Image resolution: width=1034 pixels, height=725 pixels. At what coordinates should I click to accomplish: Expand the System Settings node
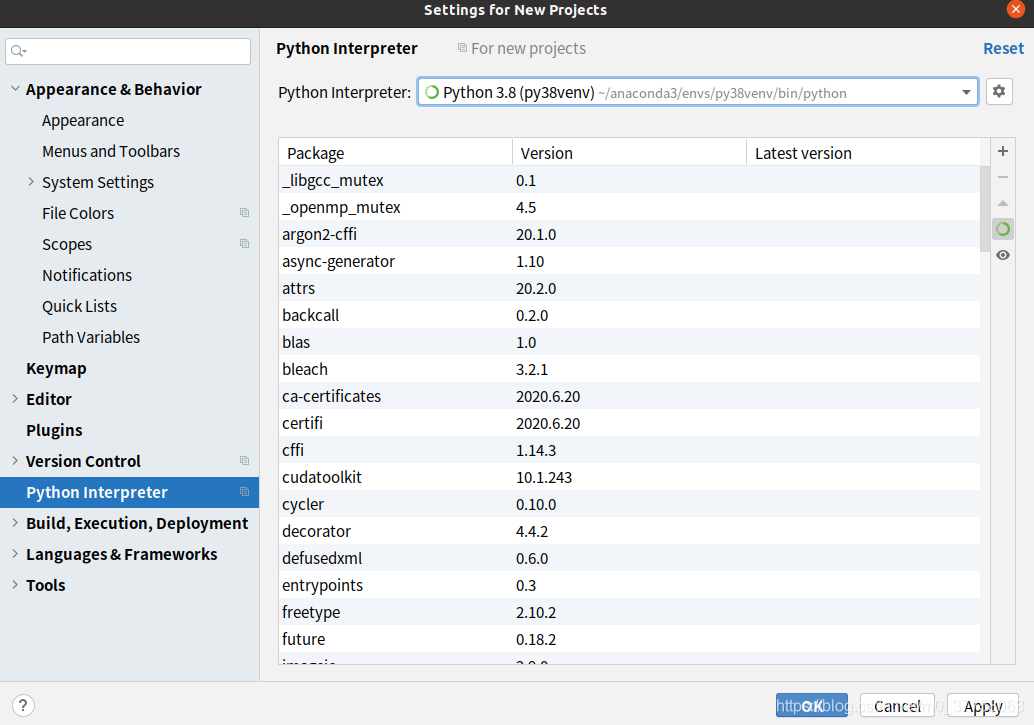coord(31,182)
